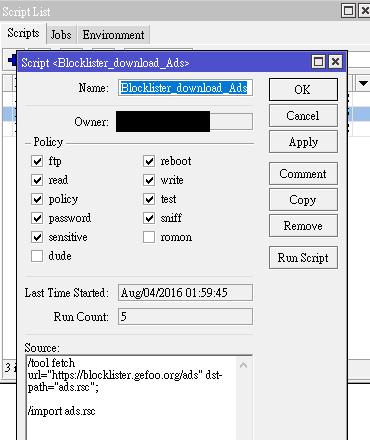This screenshot has width=370, height=440.
Task: Apply the script changes
Action: point(303,142)
